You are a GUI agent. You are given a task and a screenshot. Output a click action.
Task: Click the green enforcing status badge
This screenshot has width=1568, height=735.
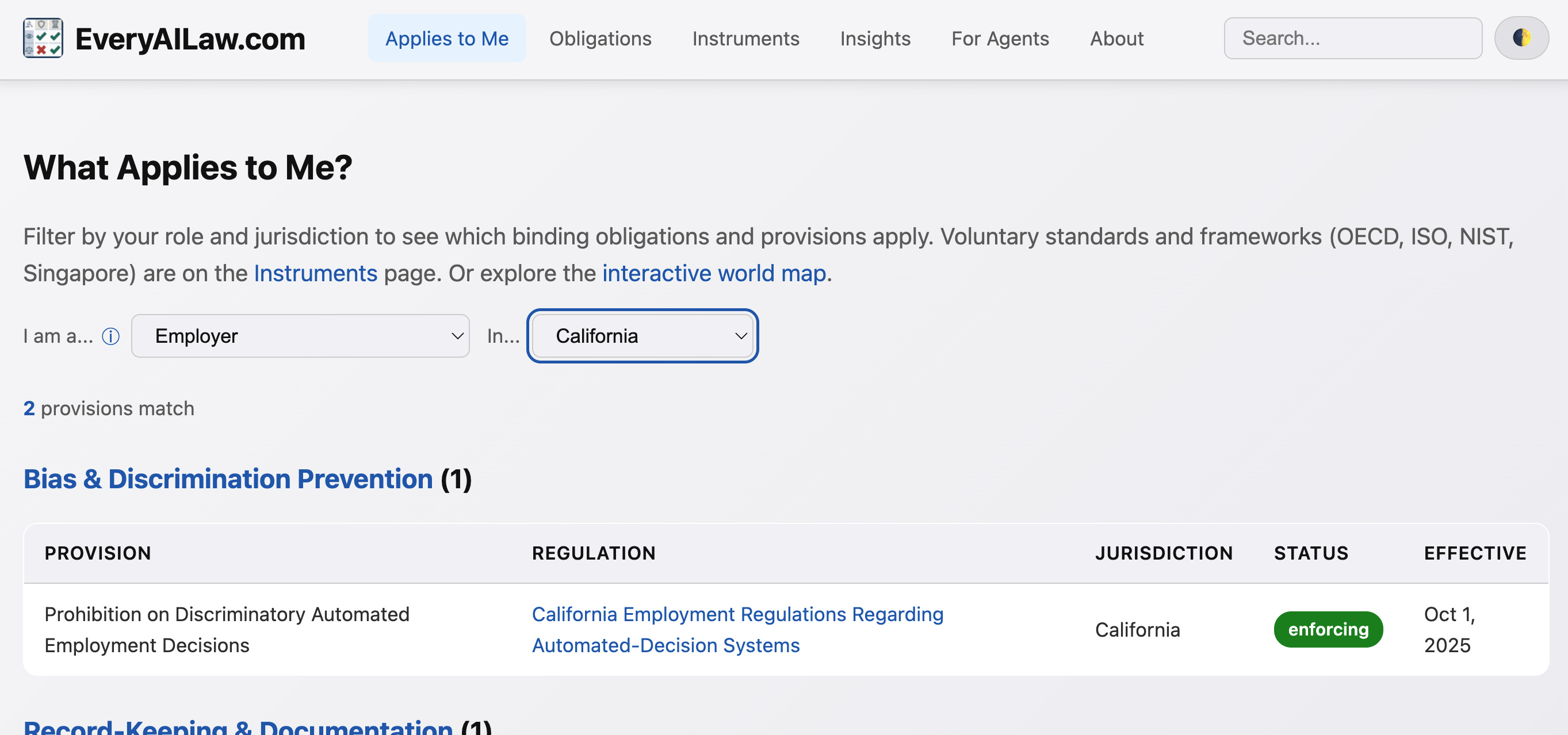[1328, 630]
